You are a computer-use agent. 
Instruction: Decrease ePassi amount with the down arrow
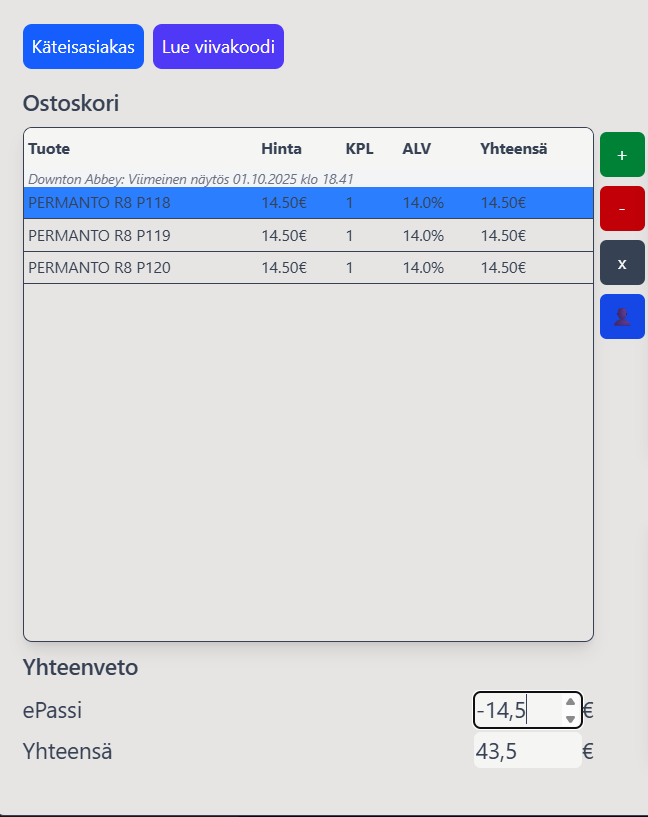tap(570, 719)
